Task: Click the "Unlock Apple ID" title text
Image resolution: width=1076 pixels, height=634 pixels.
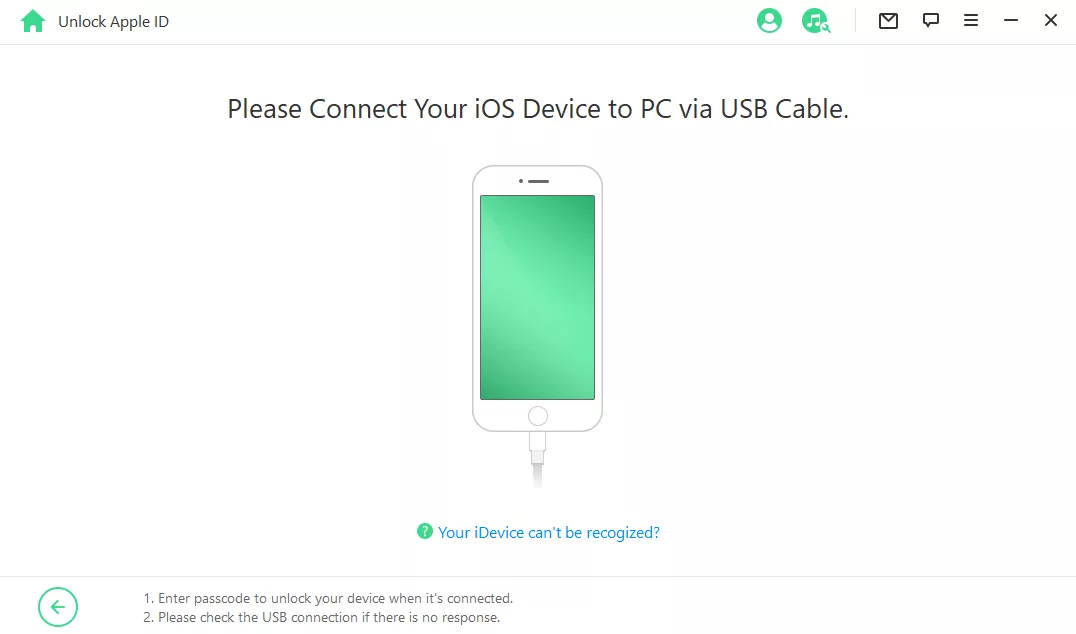Action: (113, 22)
